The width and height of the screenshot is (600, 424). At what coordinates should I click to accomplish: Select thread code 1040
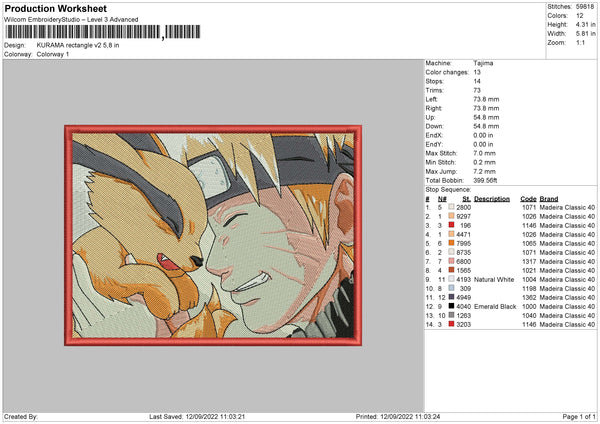coord(529,315)
